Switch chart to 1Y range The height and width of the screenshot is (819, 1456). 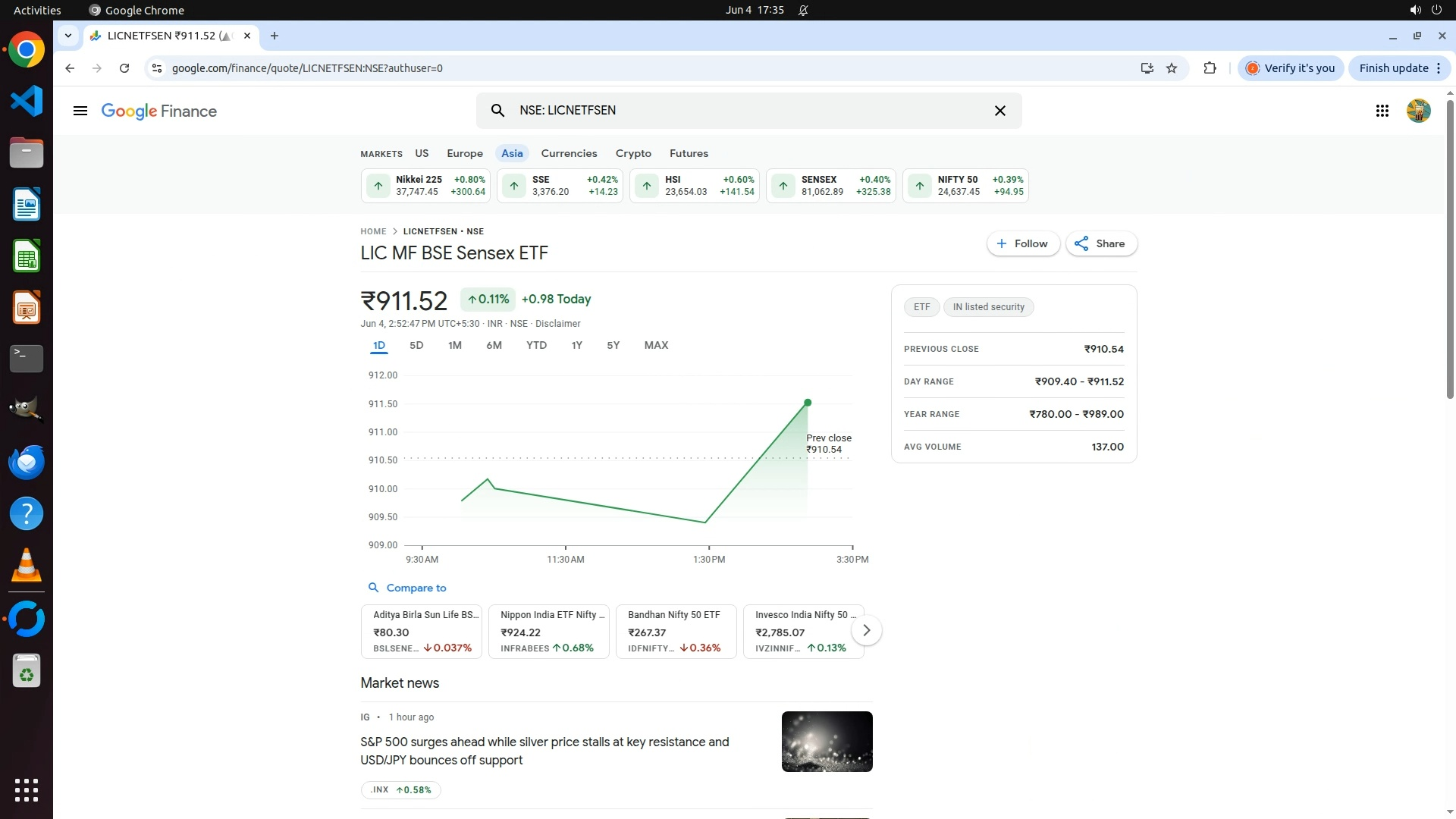coord(576,345)
